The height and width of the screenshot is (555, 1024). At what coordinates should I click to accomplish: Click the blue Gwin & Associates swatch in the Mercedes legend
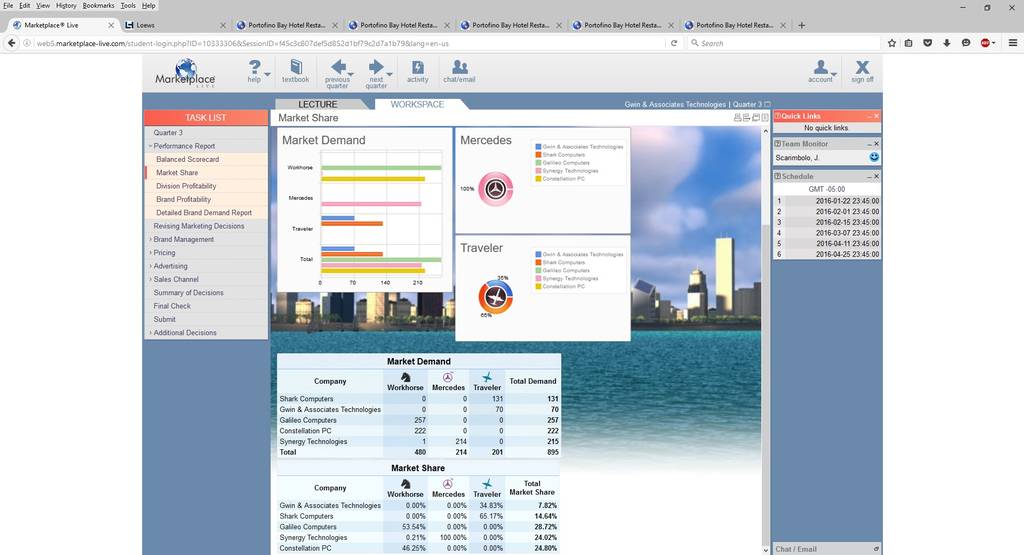538,147
